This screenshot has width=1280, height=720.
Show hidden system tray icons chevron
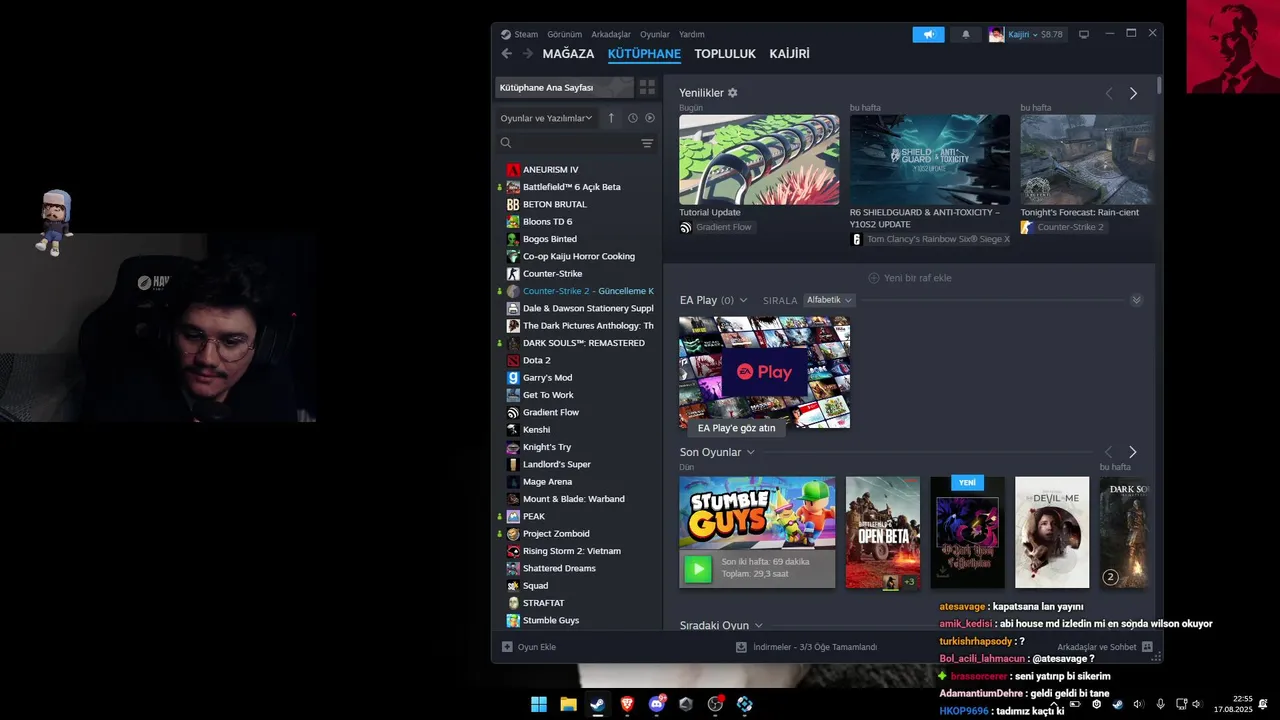1054,704
